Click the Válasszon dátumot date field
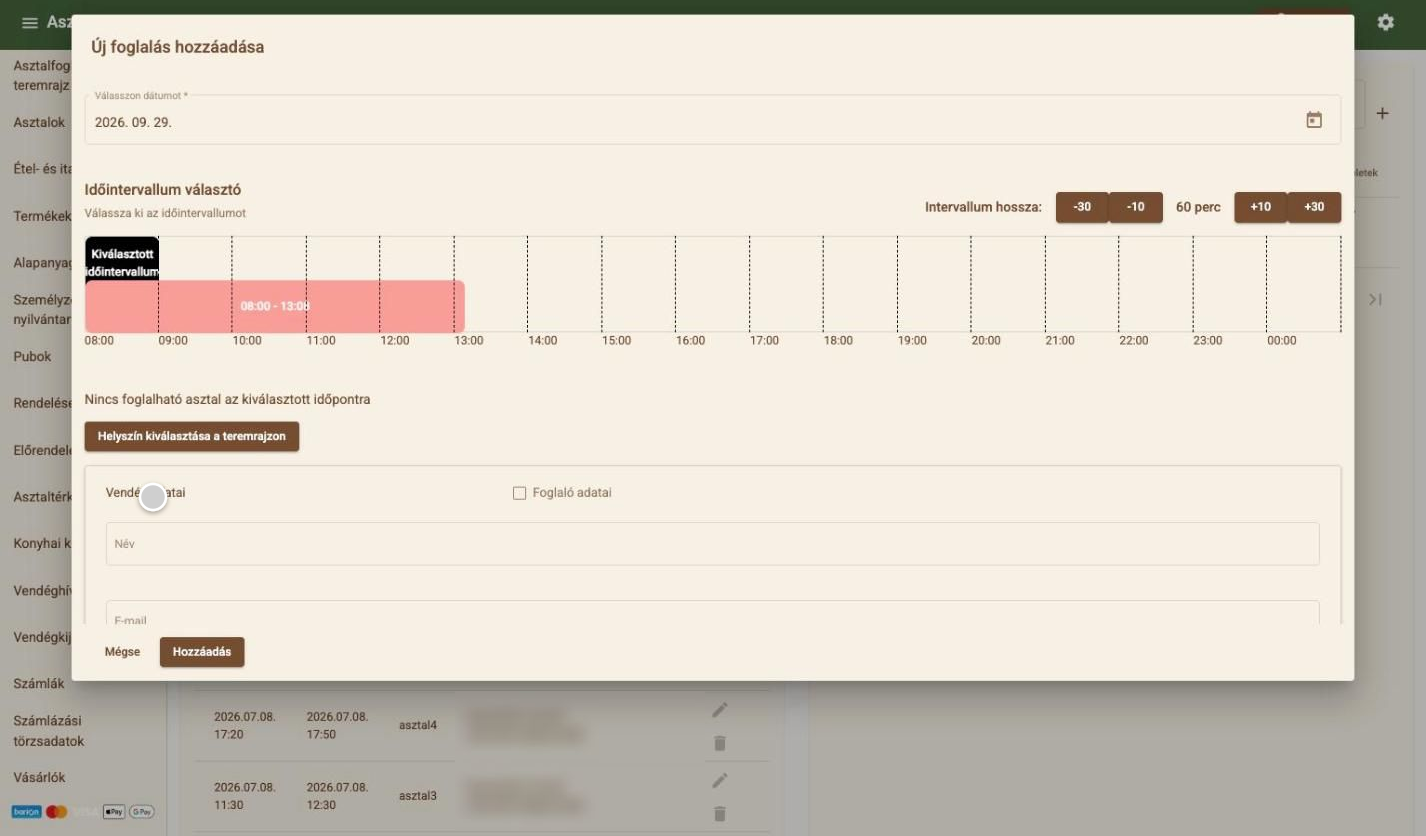This screenshot has width=1426, height=836. (x=712, y=120)
